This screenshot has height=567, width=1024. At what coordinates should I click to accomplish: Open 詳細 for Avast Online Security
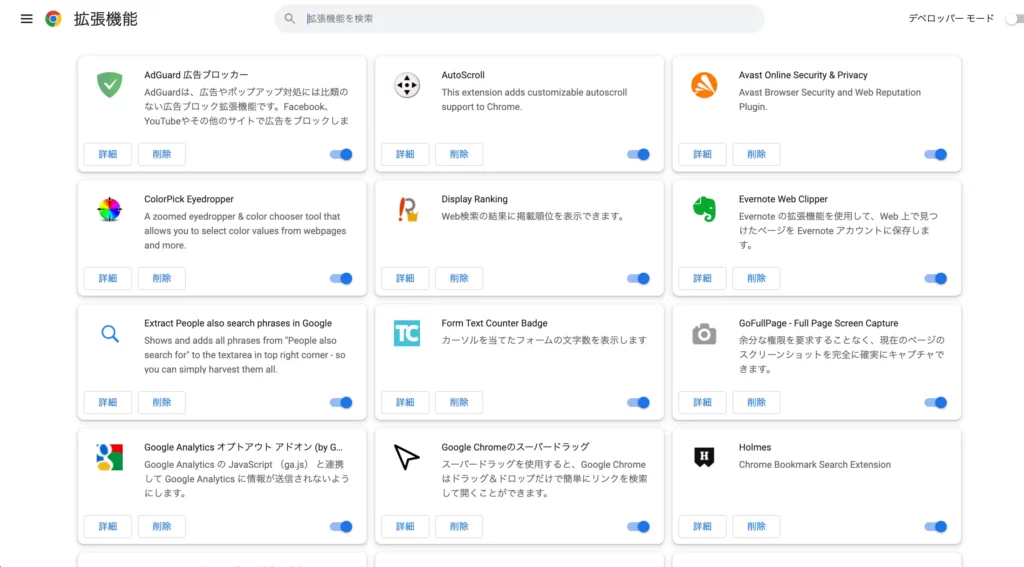702,154
